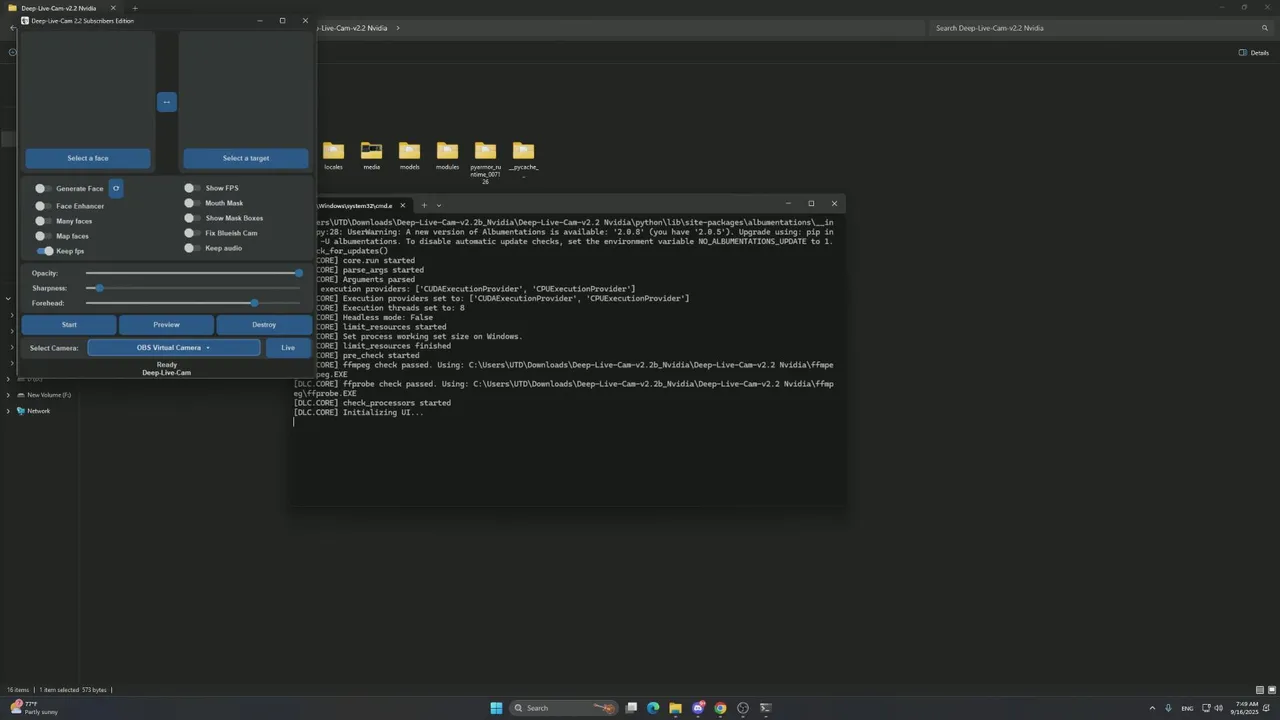Enable Show Mask Boxes switch

click(x=190, y=218)
